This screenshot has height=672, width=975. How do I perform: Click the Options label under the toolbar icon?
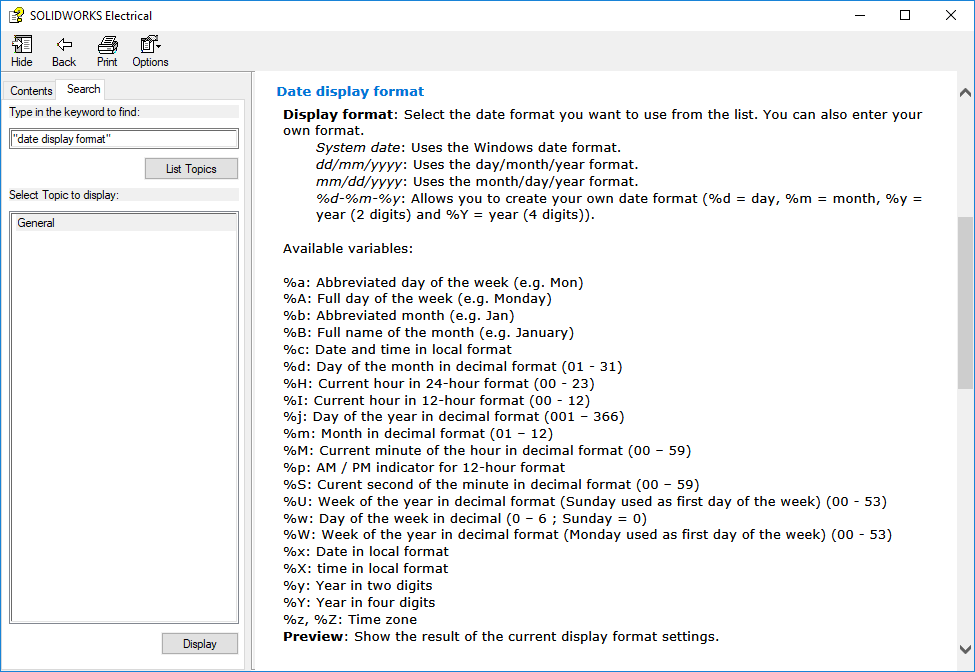point(150,62)
